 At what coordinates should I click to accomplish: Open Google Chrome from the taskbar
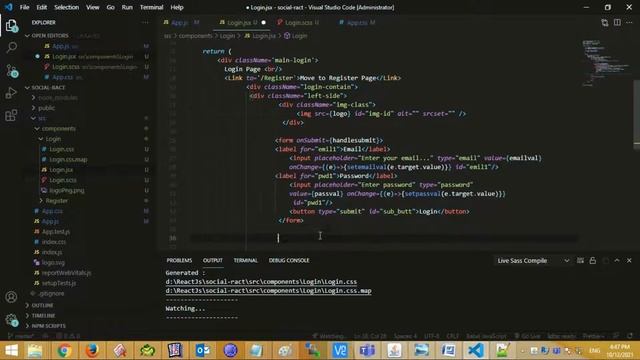[64, 350]
